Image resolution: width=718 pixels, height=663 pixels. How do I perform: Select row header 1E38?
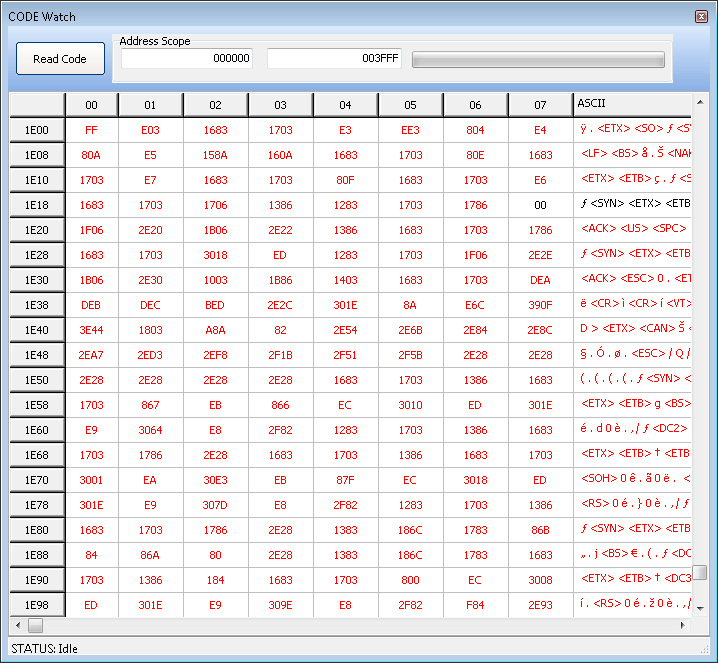click(37, 305)
